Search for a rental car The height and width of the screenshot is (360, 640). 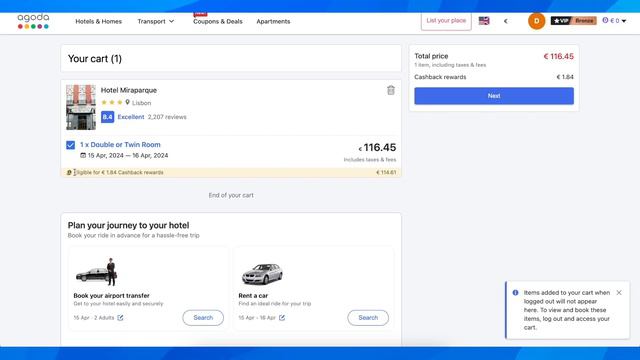pos(368,318)
